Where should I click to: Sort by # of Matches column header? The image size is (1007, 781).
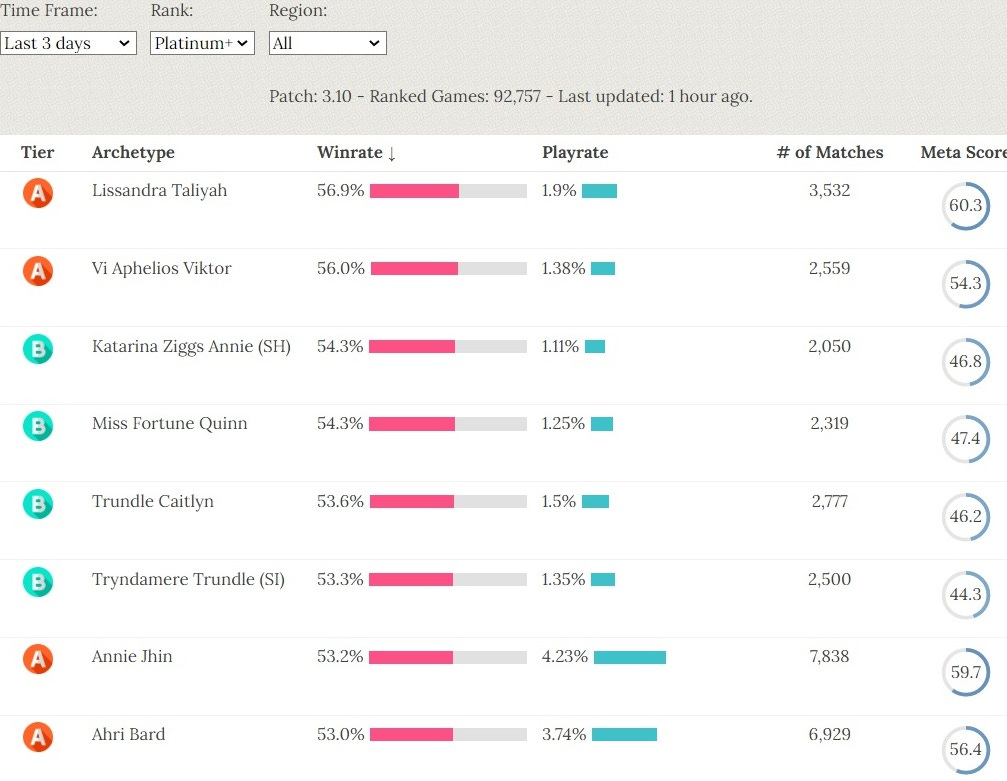click(830, 152)
